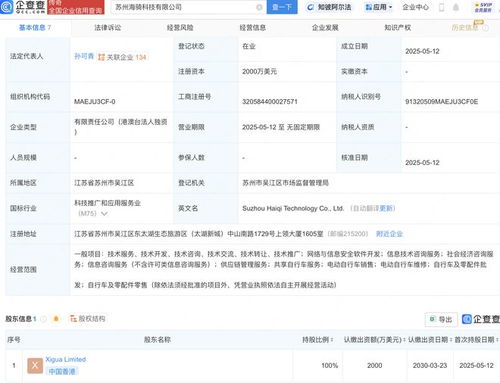500x383 pixels.
Task: Click the 更新 link beside the English name
Action: [386, 208]
